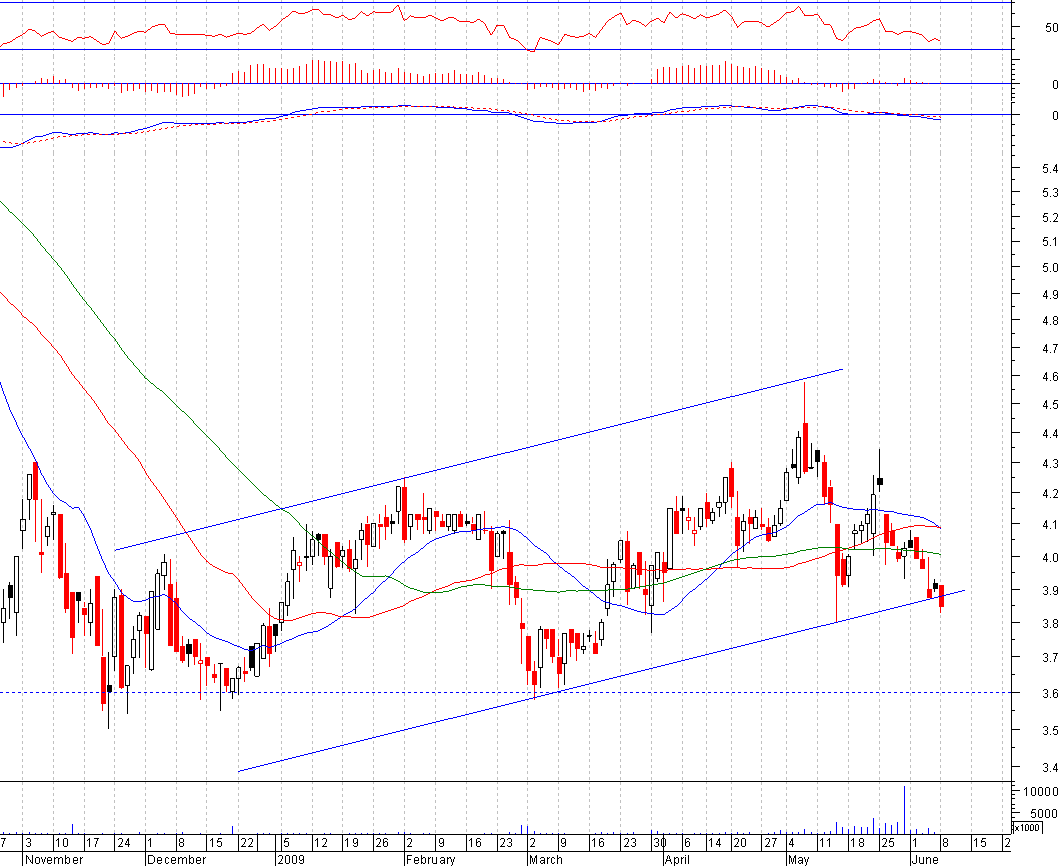Select the January 19 date tick label

coord(351,843)
